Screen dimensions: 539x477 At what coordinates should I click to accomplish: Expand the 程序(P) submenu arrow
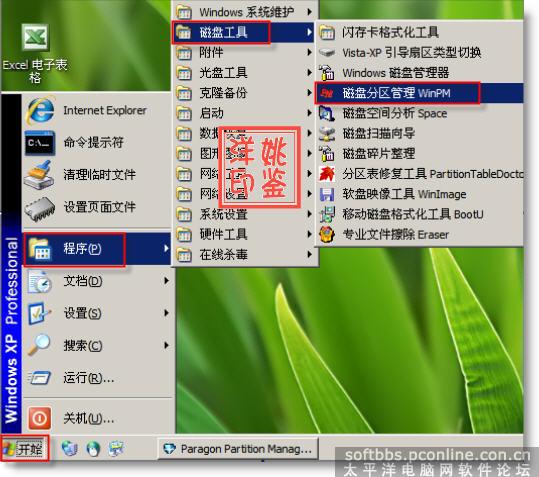click(166, 248)
